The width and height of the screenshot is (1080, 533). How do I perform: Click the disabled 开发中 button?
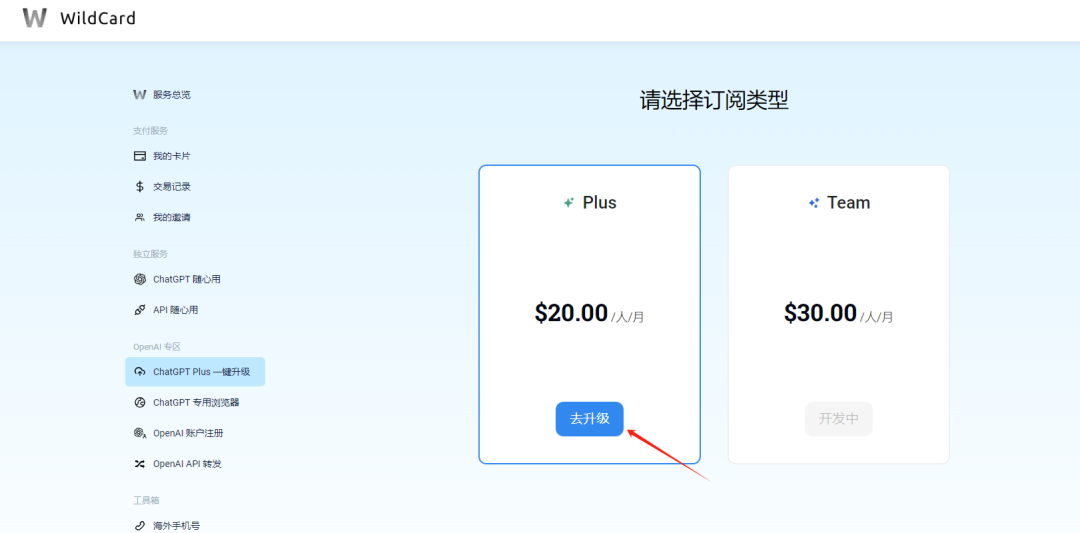point(838,419)
